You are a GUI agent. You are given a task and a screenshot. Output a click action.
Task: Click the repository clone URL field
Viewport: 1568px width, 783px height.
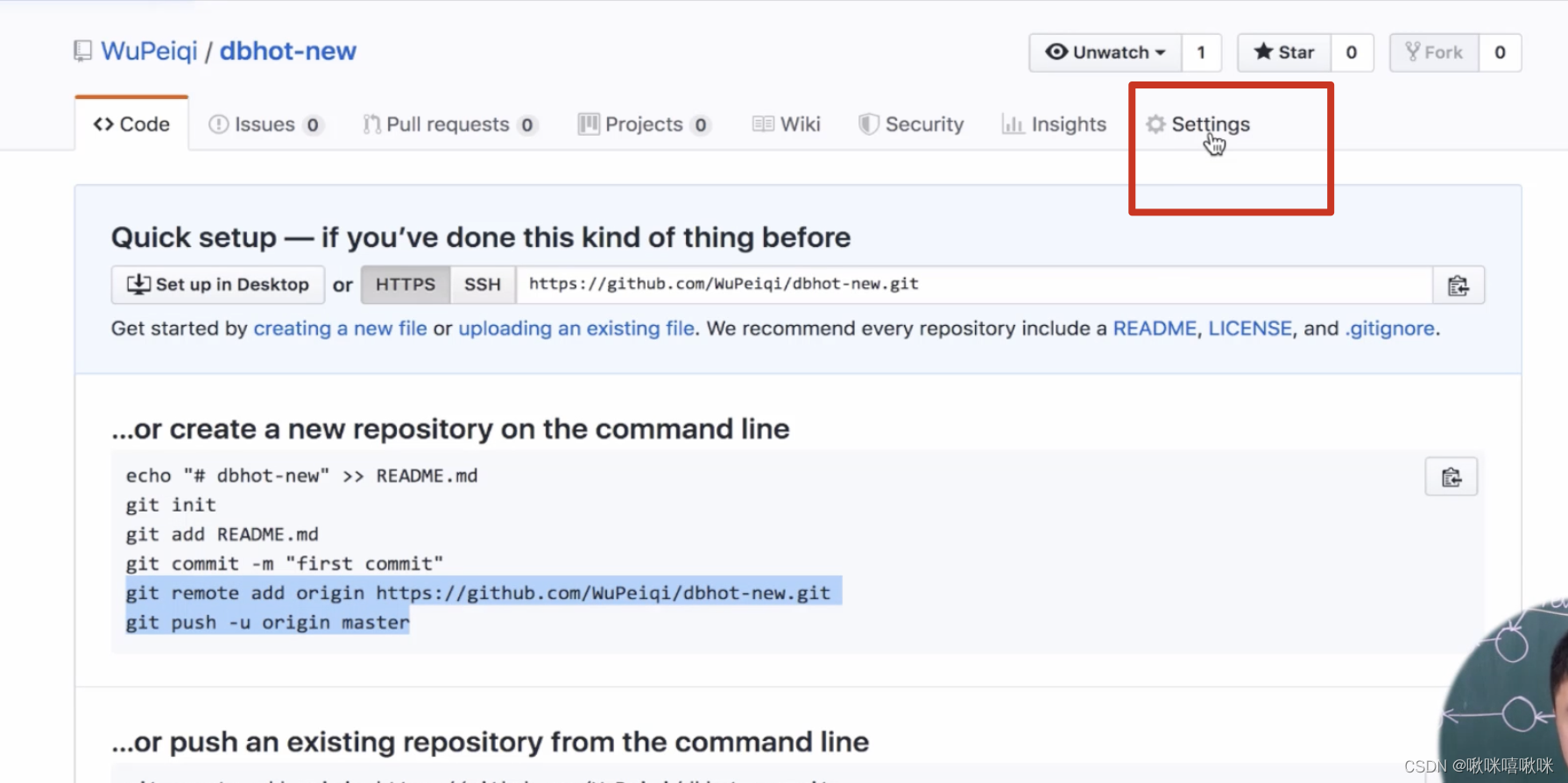coord(974,285)
